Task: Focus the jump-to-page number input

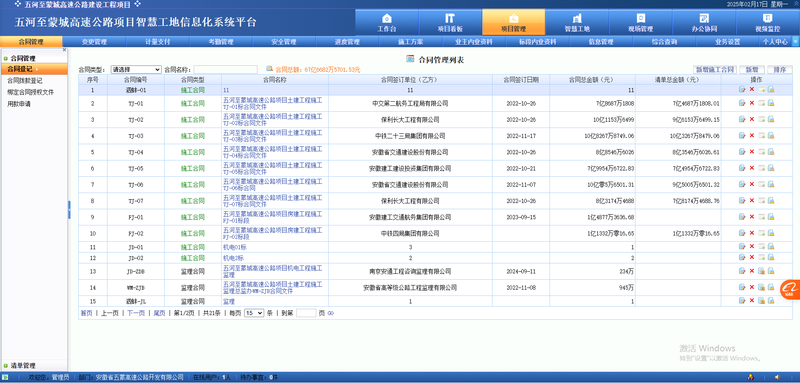Action: (x=306, y=313)
